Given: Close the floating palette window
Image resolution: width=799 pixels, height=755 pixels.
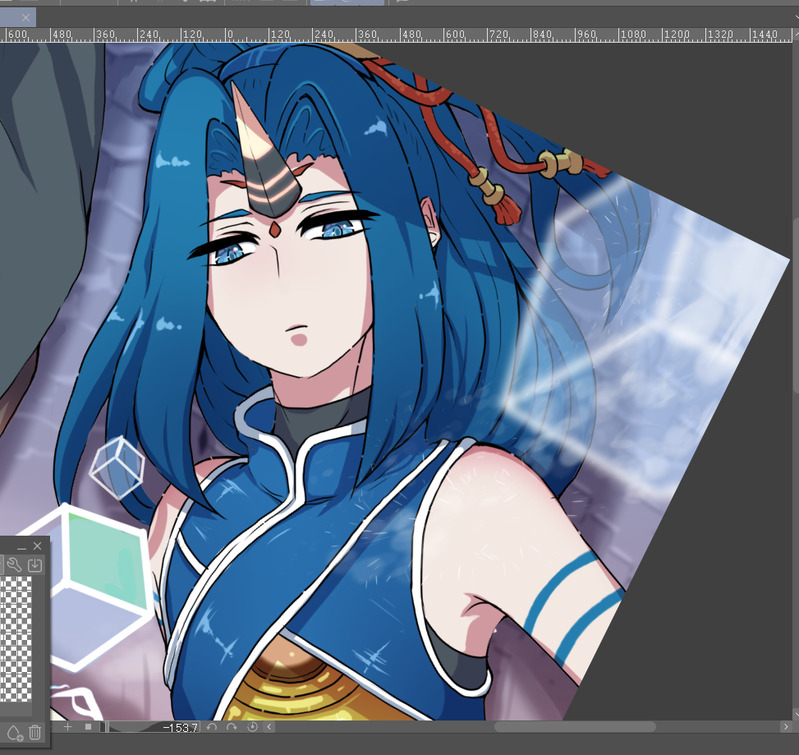Looking at the screenshot, I should point(37,546).
